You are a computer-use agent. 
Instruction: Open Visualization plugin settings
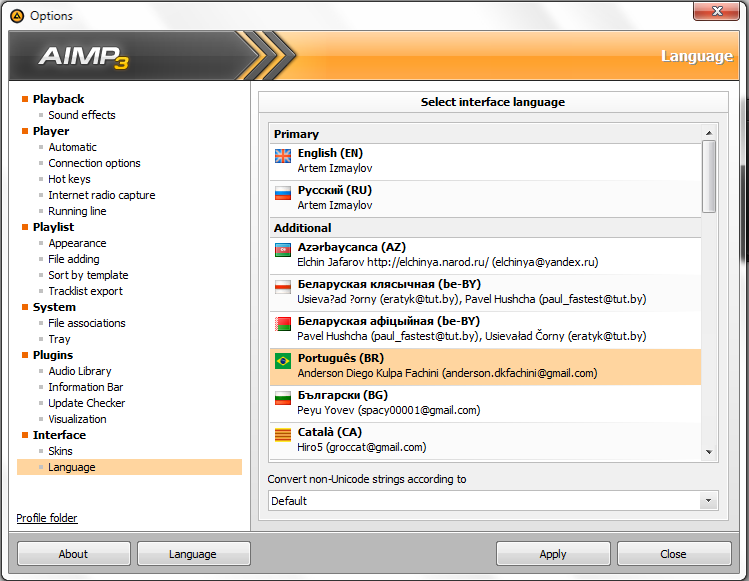(77, 419)
